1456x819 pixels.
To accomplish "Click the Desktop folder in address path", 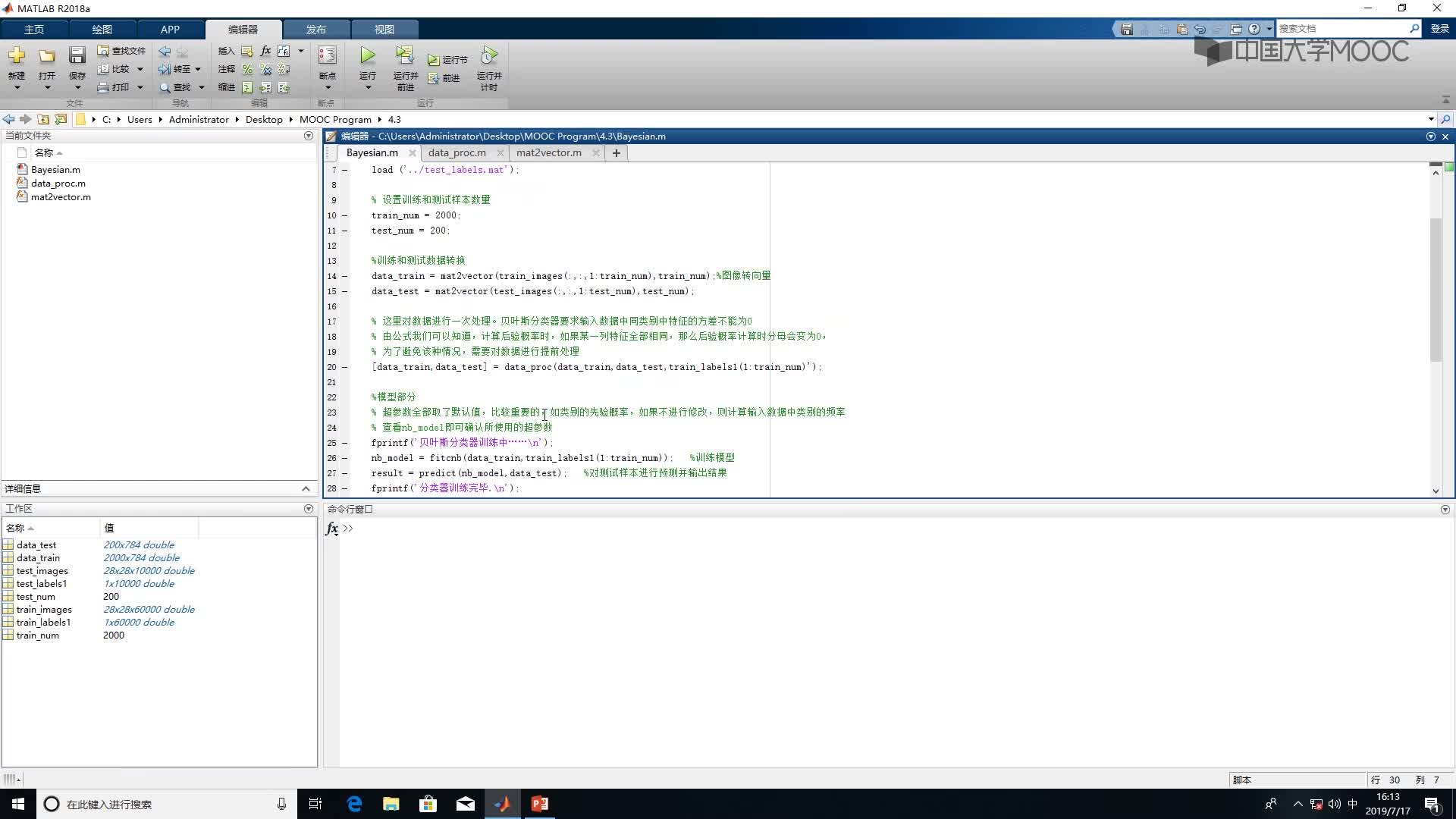I will (x=264, y=119).
